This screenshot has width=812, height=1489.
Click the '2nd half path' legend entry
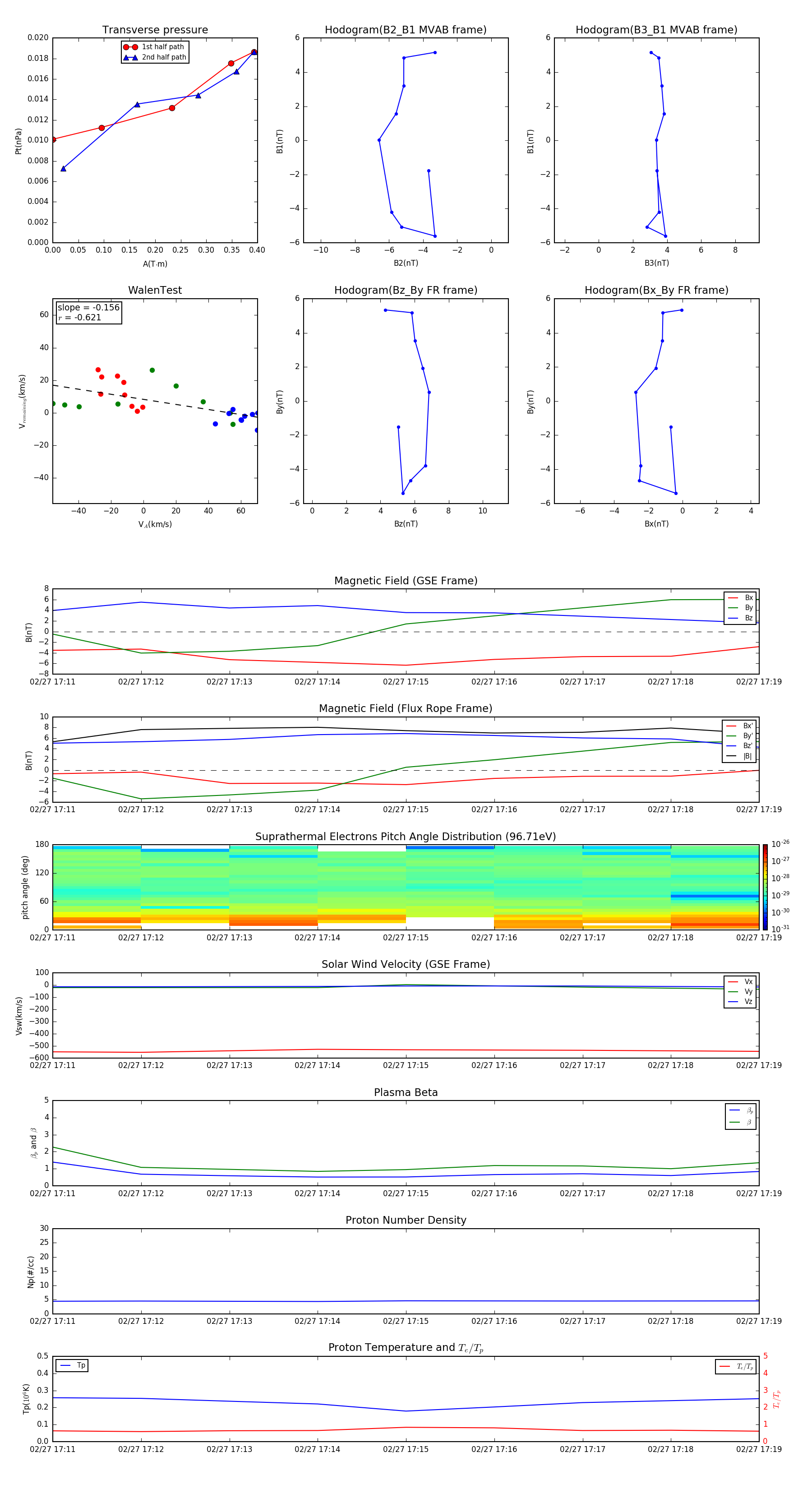pyautogui.click(x=154, y=57)
